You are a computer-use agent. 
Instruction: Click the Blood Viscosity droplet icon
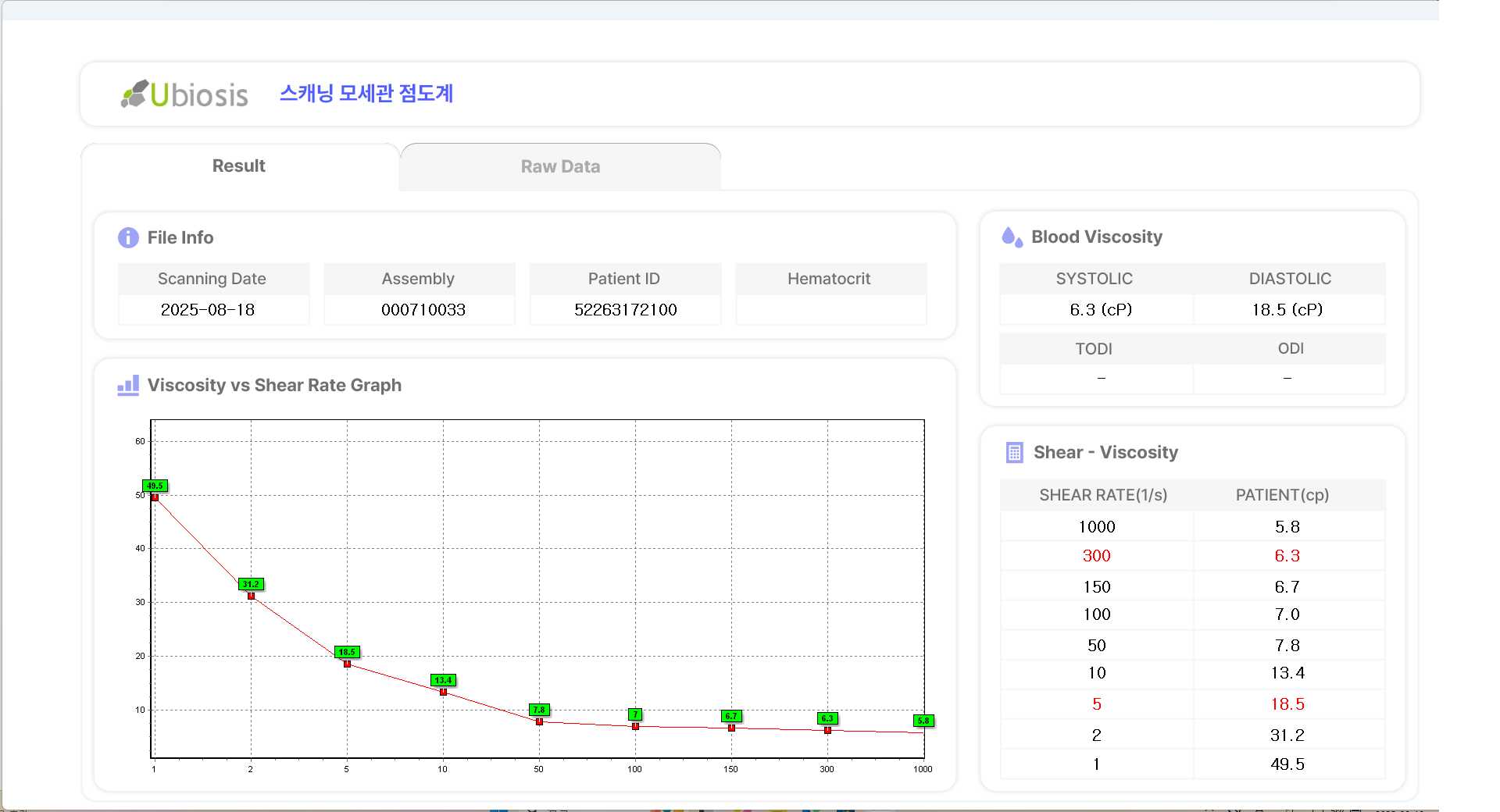point(1012,237)
